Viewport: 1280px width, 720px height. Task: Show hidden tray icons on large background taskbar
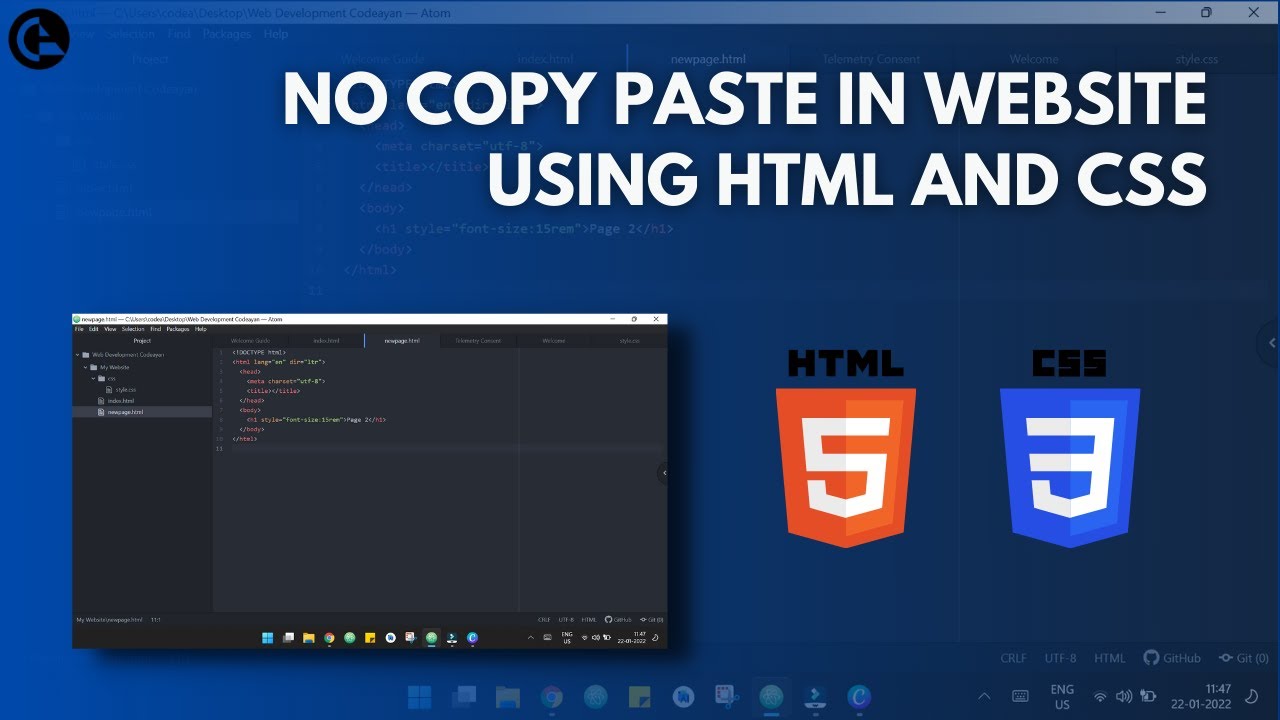(984, 696)
